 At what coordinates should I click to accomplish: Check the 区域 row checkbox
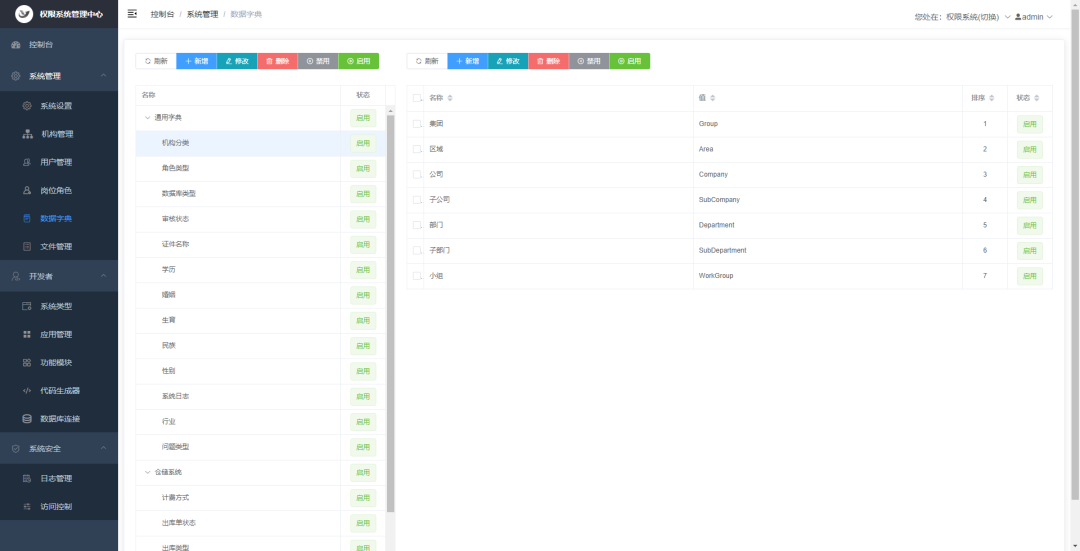[417, 149]
